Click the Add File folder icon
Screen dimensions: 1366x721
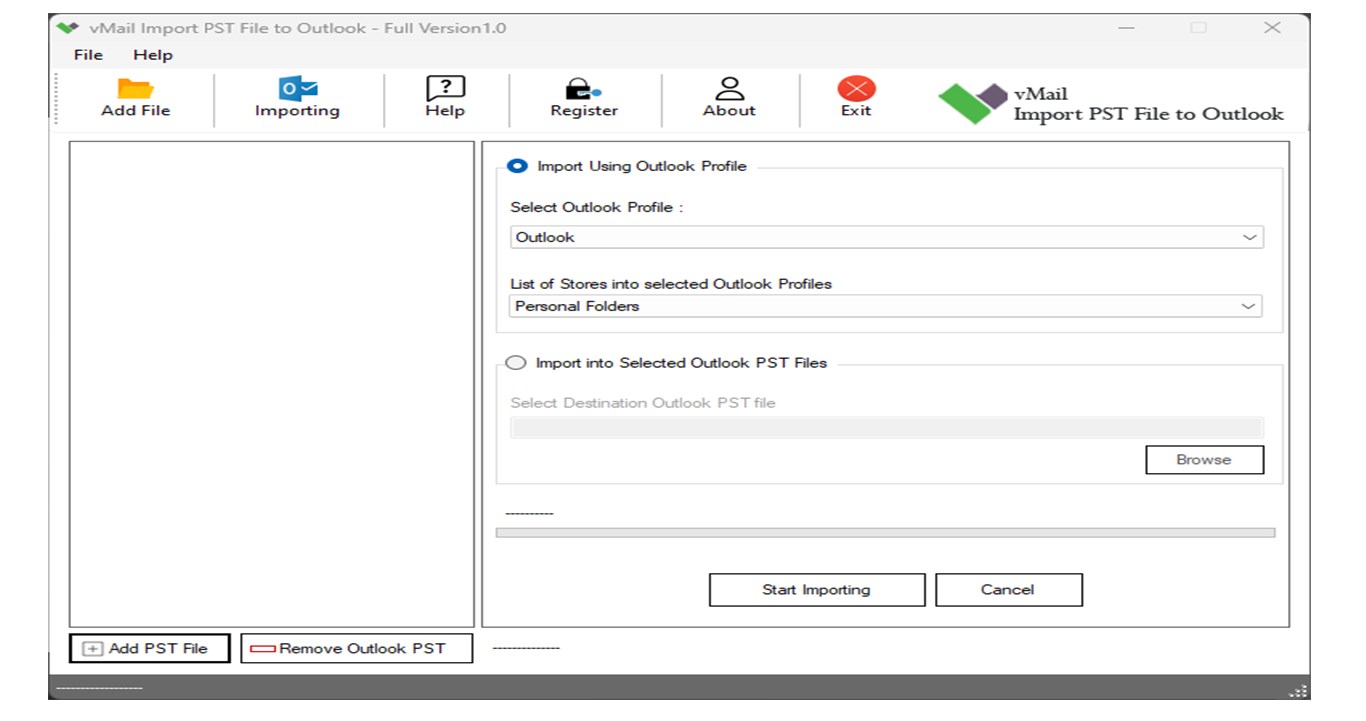pos(135,88)
